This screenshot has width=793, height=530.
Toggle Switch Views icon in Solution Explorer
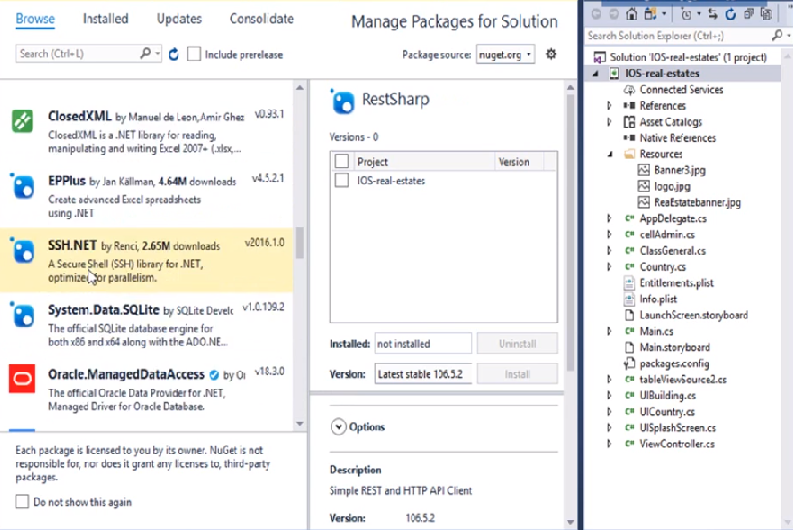click(650, 14)
